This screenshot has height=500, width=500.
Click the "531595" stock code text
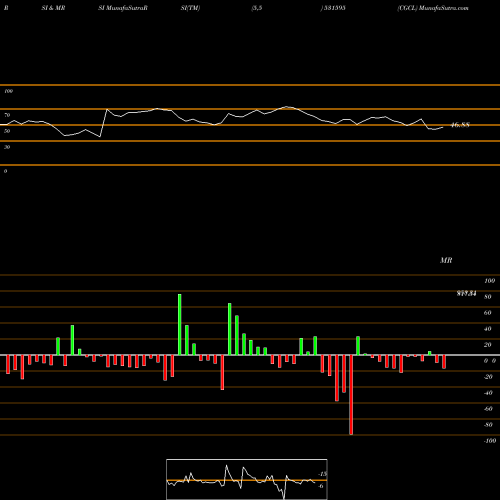(x=335, y=8)
